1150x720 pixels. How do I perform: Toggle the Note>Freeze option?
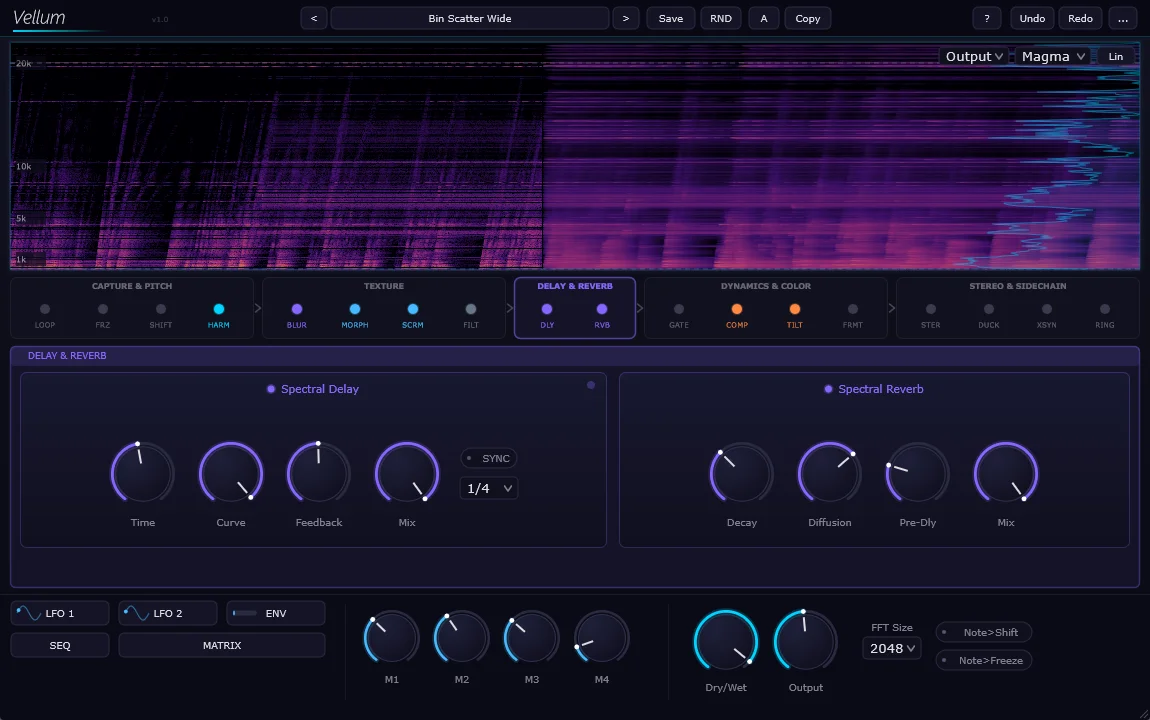tap(984, 661)
